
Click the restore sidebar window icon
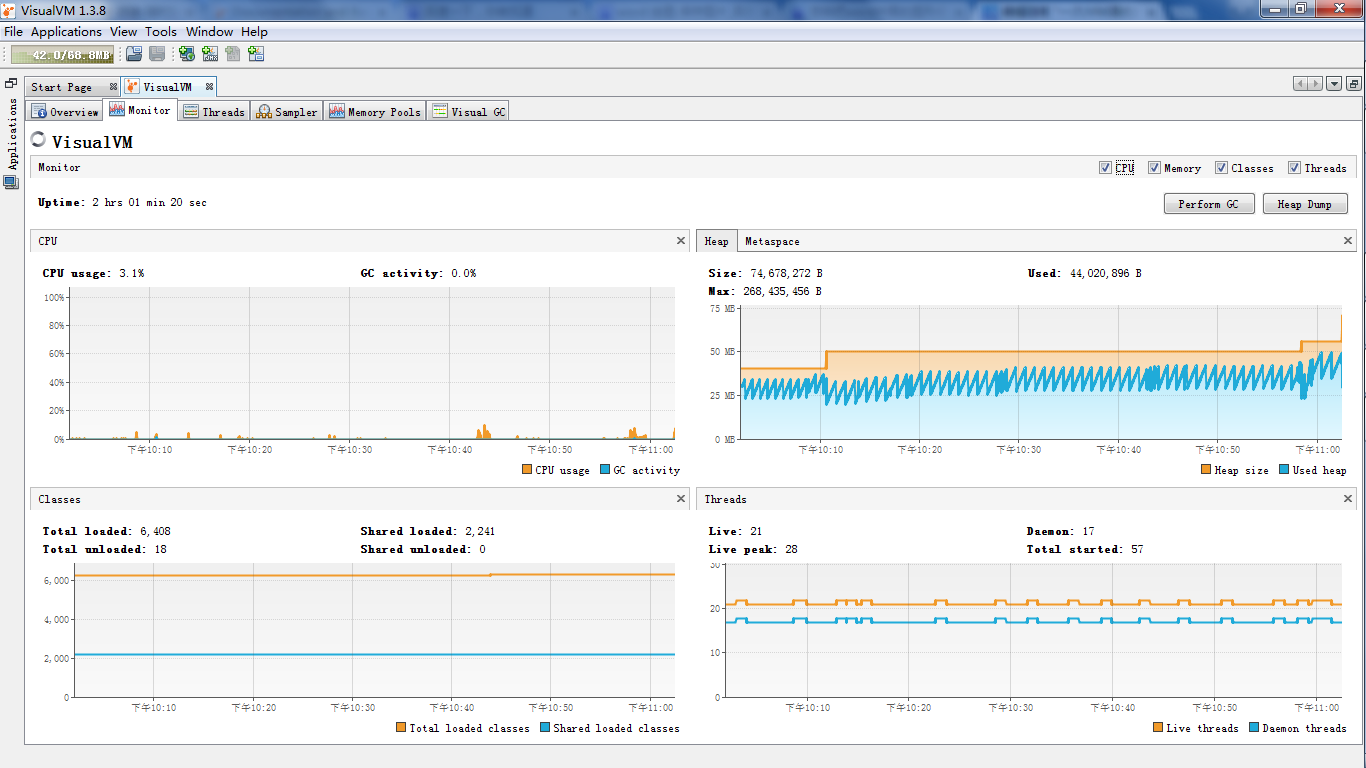click(11, 83)
